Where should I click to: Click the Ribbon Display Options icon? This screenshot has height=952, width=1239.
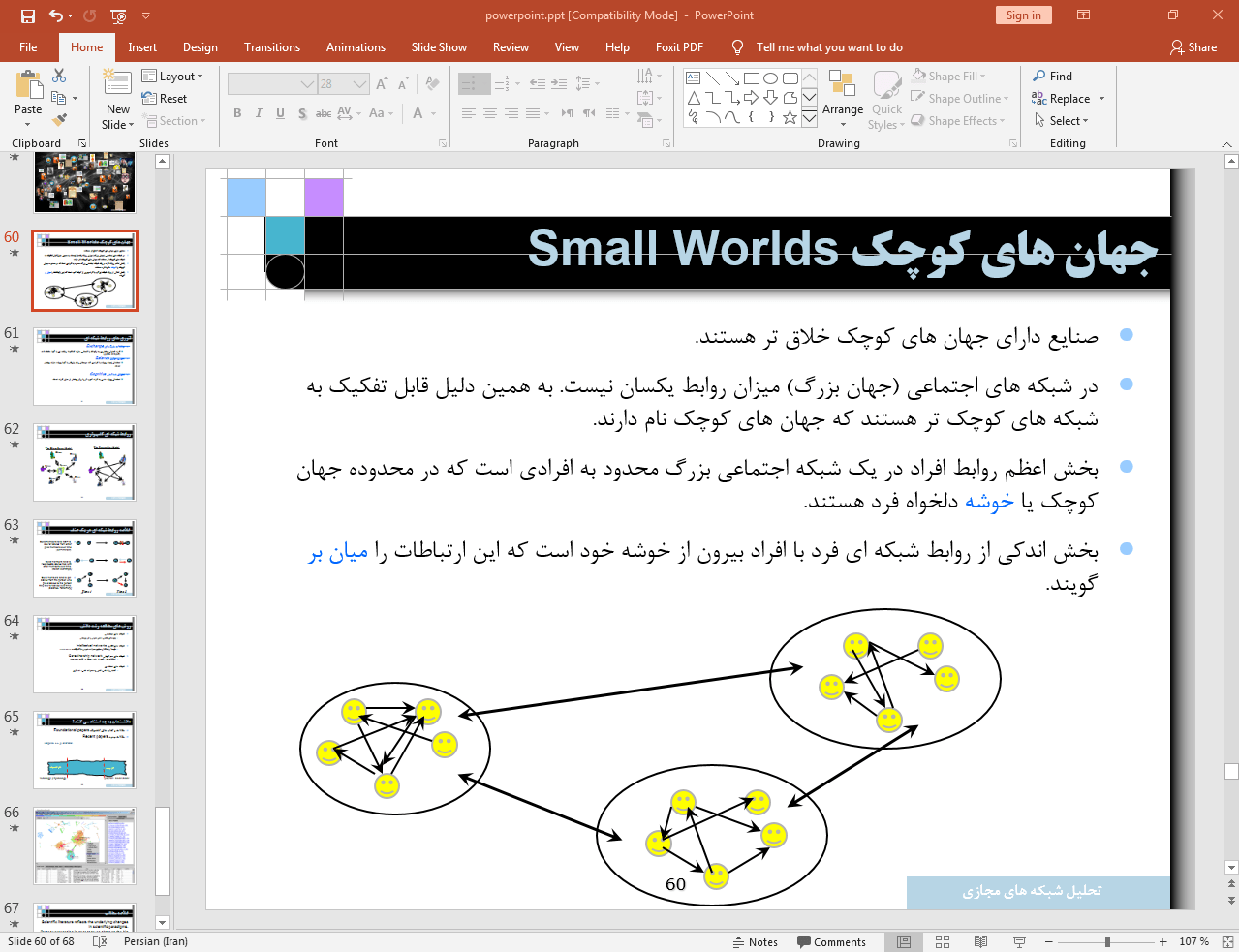click(1084, 15)
